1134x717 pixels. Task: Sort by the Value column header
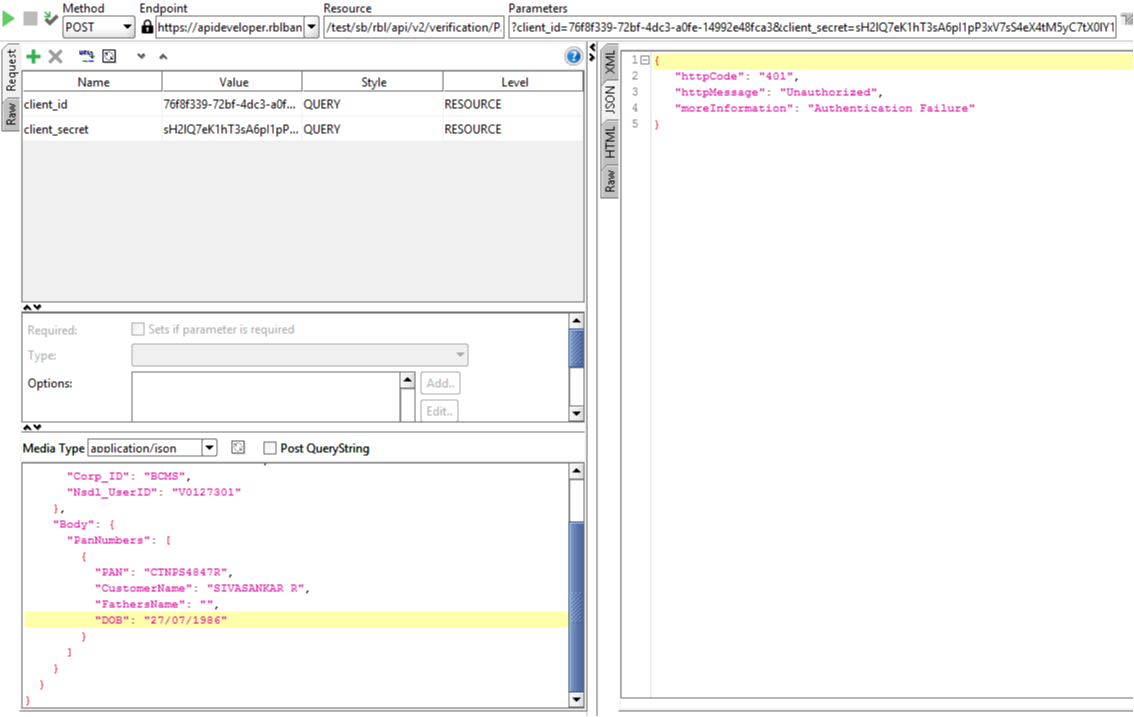(233, 82)
